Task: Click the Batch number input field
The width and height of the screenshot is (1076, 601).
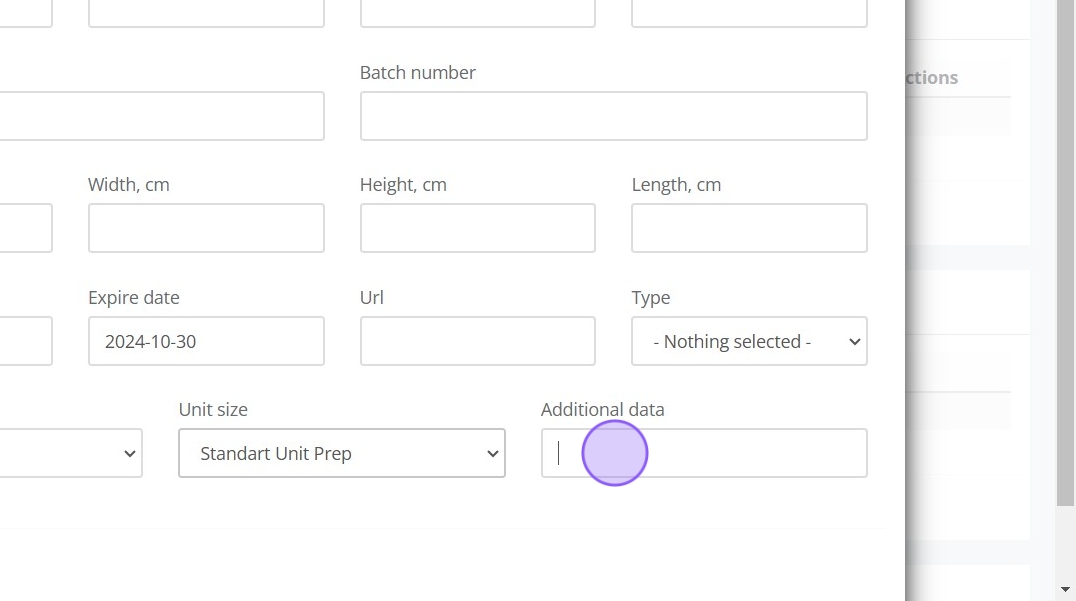Action: tap(613, 116)
